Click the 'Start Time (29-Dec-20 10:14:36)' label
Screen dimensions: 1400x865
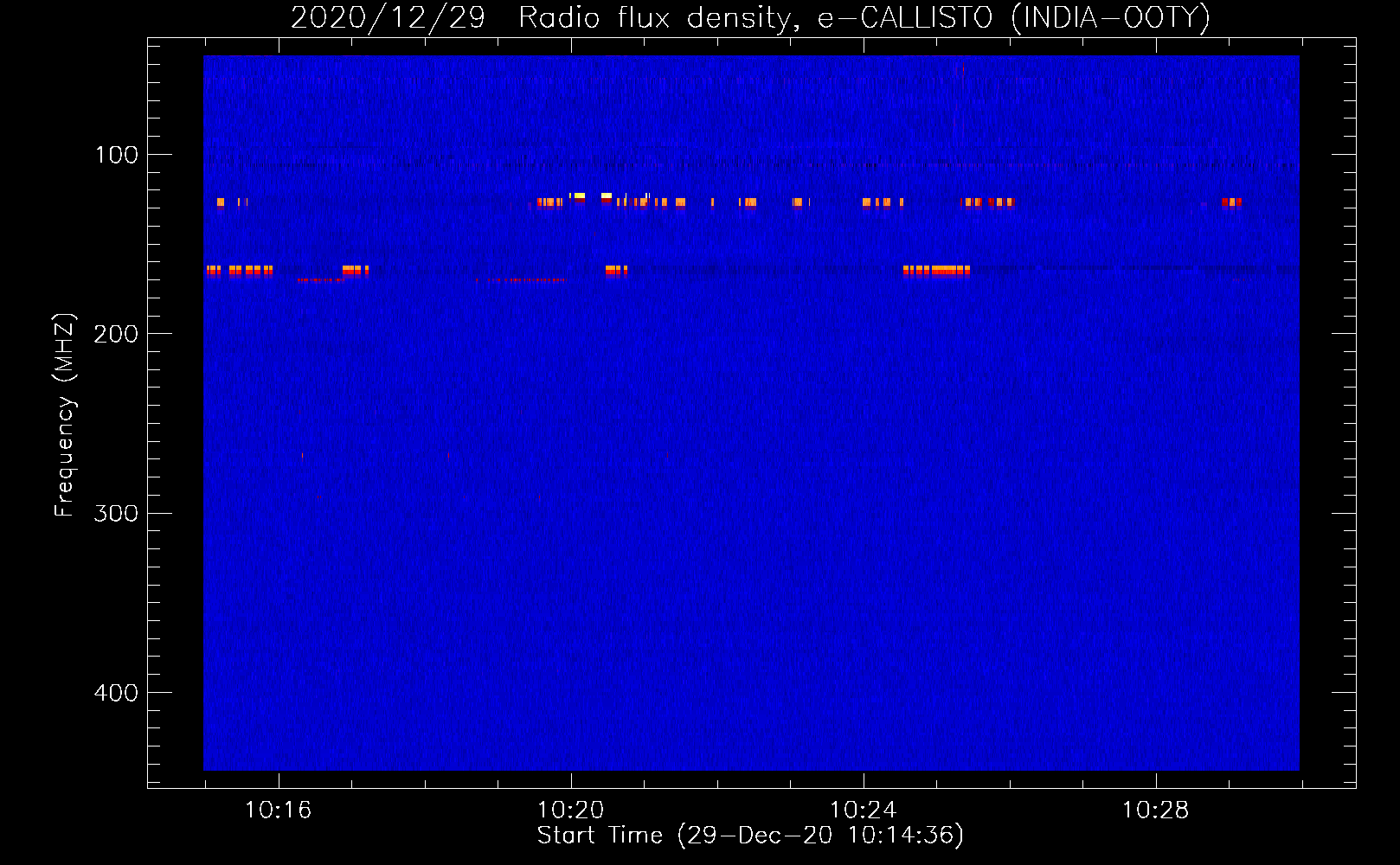tap(750, 836)
